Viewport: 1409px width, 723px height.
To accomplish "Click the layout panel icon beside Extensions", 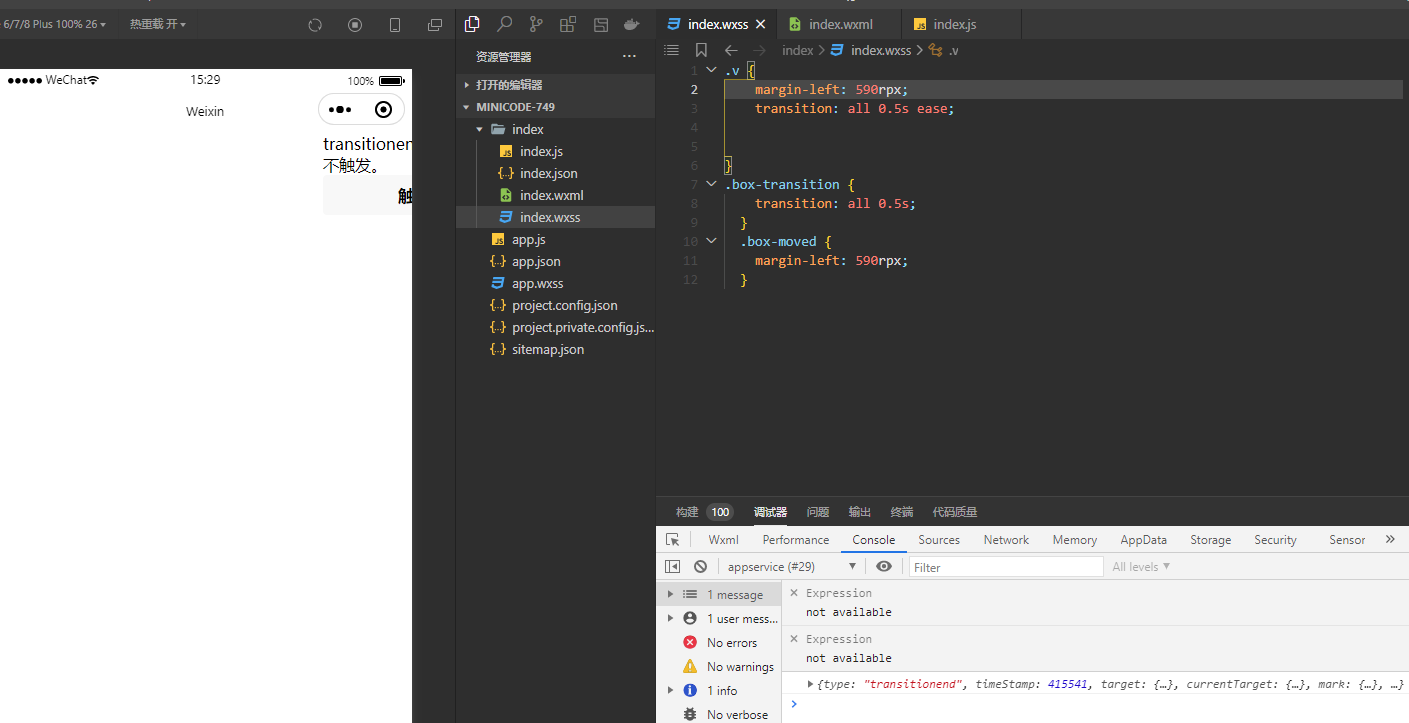I will 600,24.
